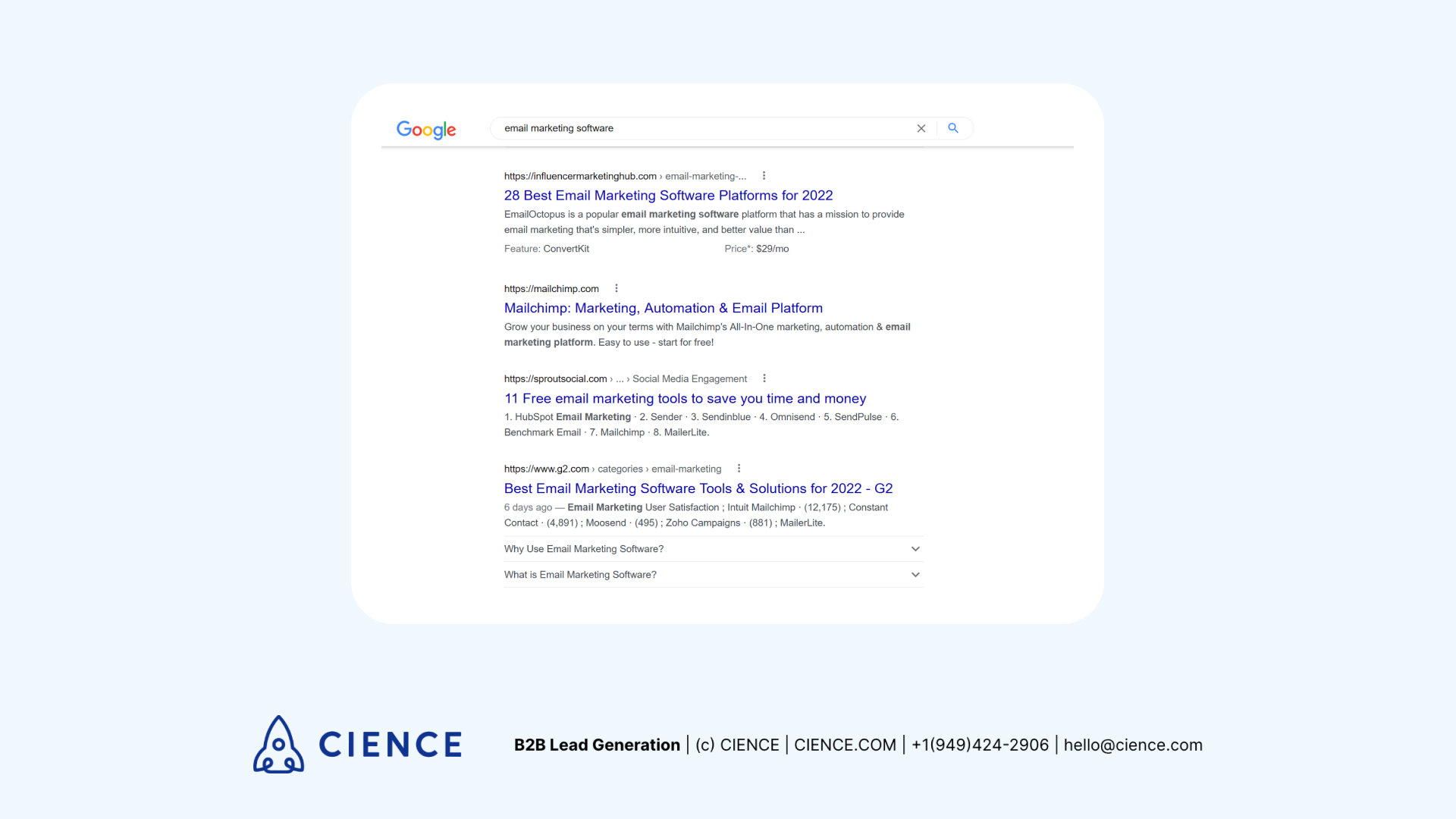
Task: Click the magnifying glass search icon
Action: click(x=953, y=129)
